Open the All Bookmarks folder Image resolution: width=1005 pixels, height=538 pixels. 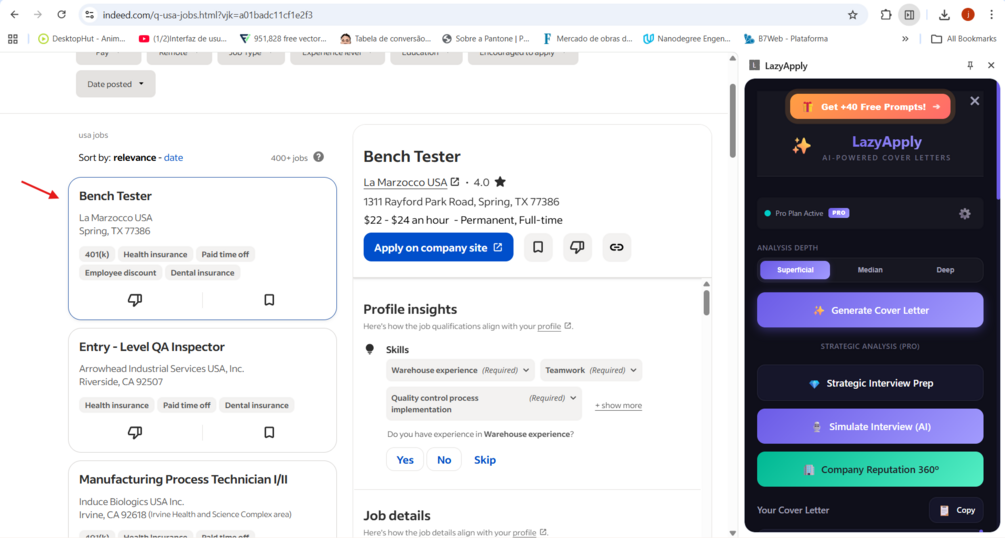(963, 39)
